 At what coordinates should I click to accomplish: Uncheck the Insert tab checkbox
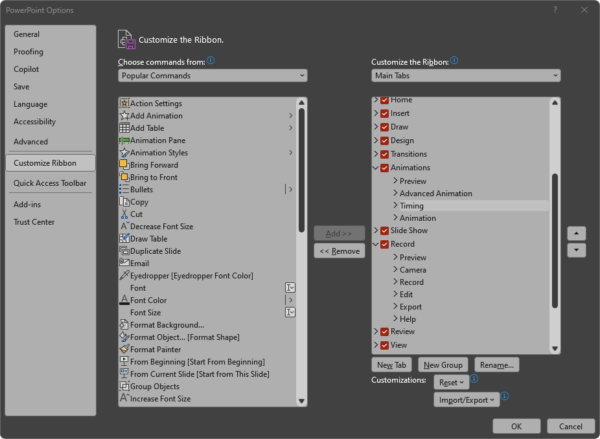[x=385, y=113]
